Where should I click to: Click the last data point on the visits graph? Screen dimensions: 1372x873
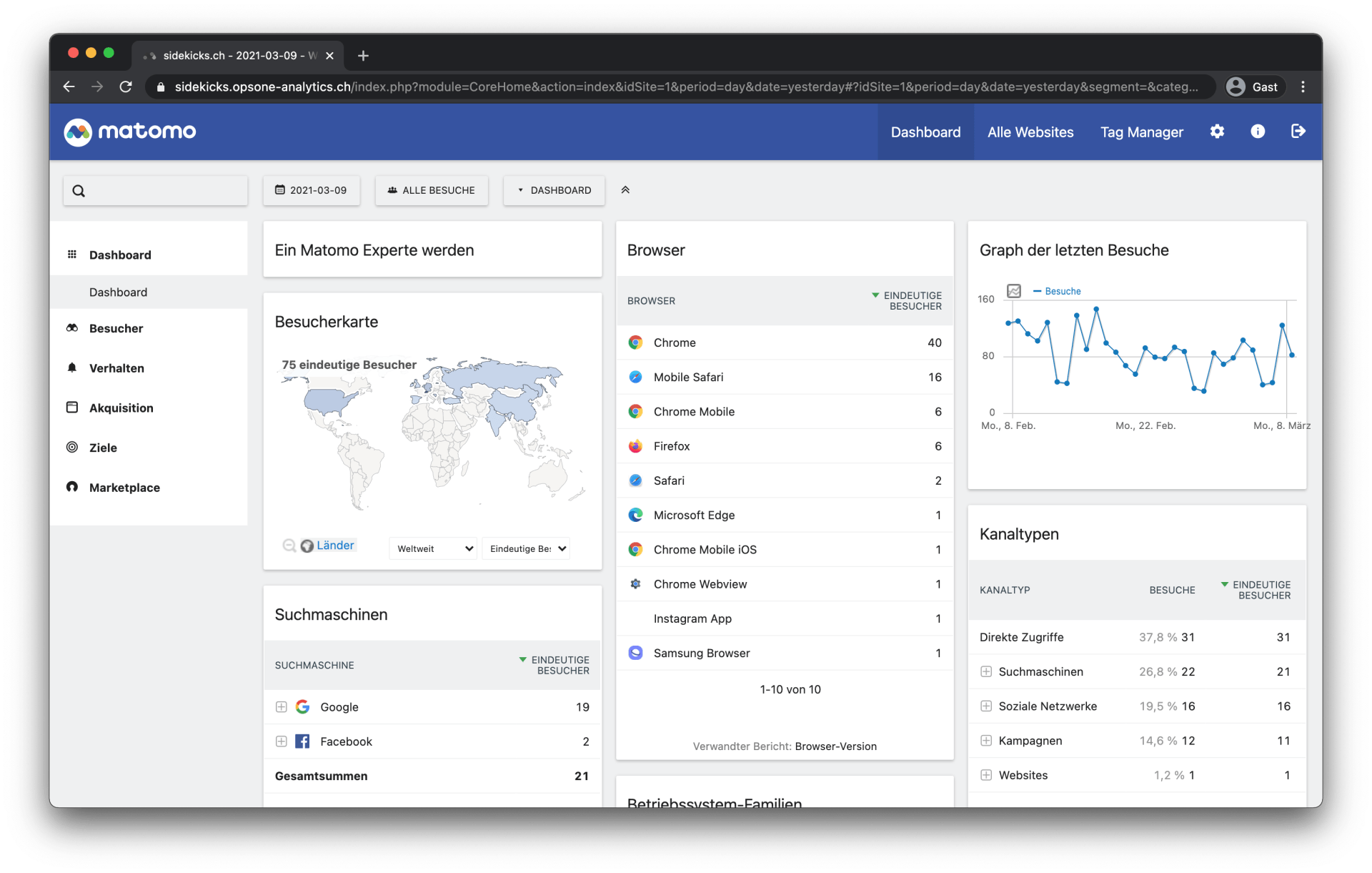pos(1292,355)
